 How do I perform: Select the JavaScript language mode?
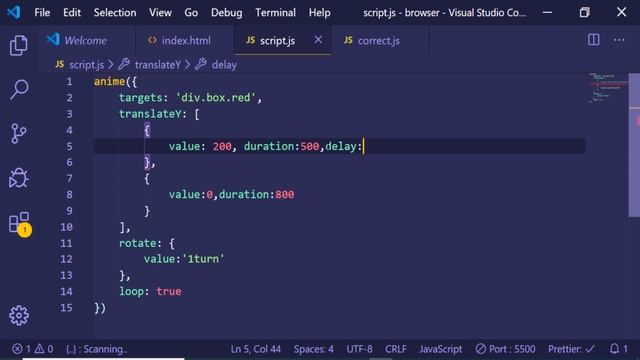440,349
